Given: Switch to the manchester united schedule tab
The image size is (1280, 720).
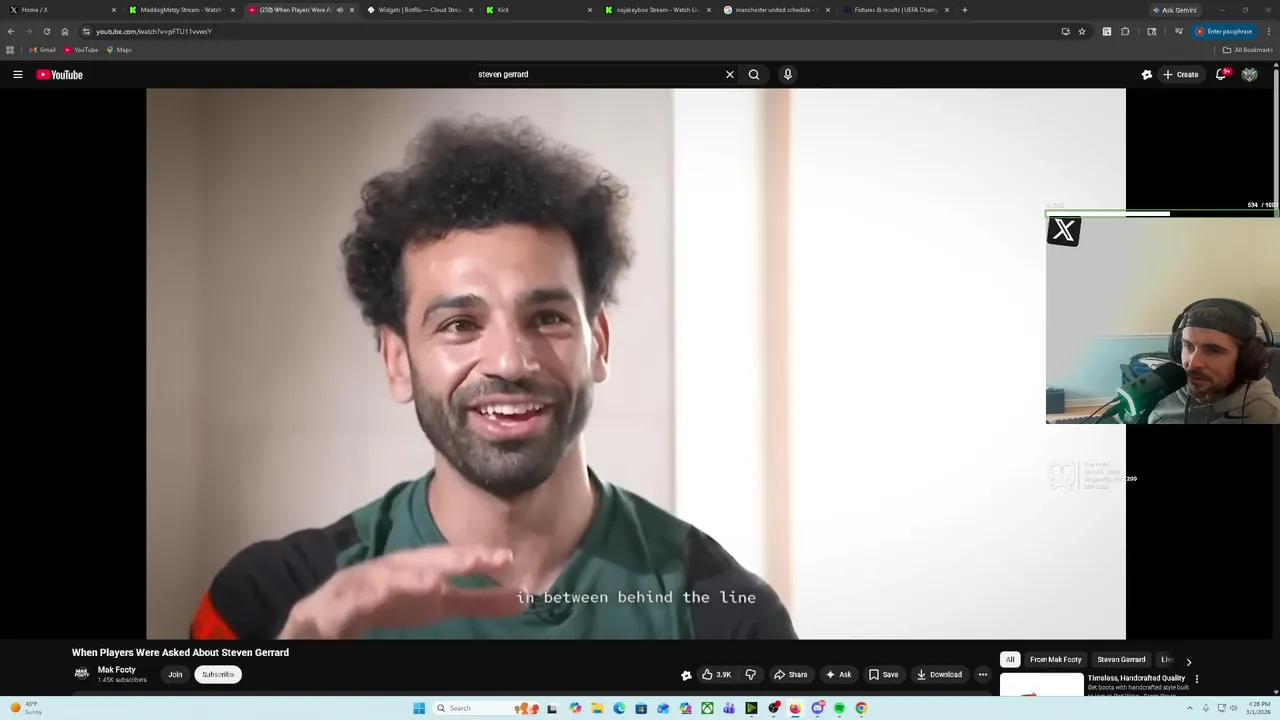Looking at the screenshot, I should (777, 10).
